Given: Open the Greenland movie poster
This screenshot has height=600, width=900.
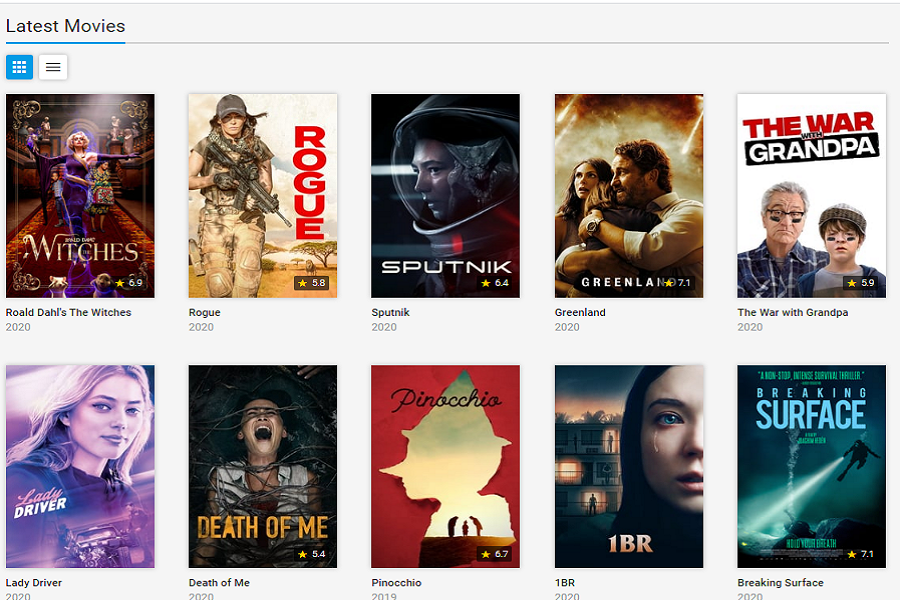Looking at the screenshot, I should pos(629,196).
